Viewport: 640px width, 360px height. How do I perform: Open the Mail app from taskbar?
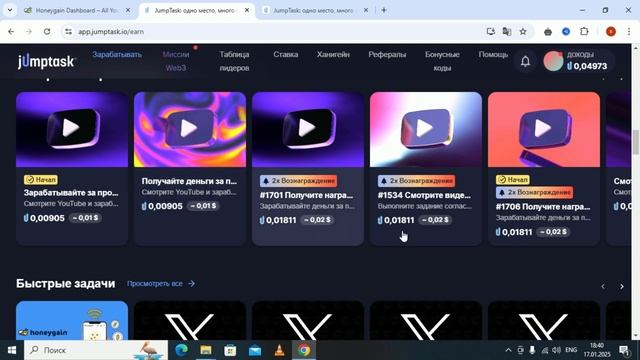(x=255, y=350)
